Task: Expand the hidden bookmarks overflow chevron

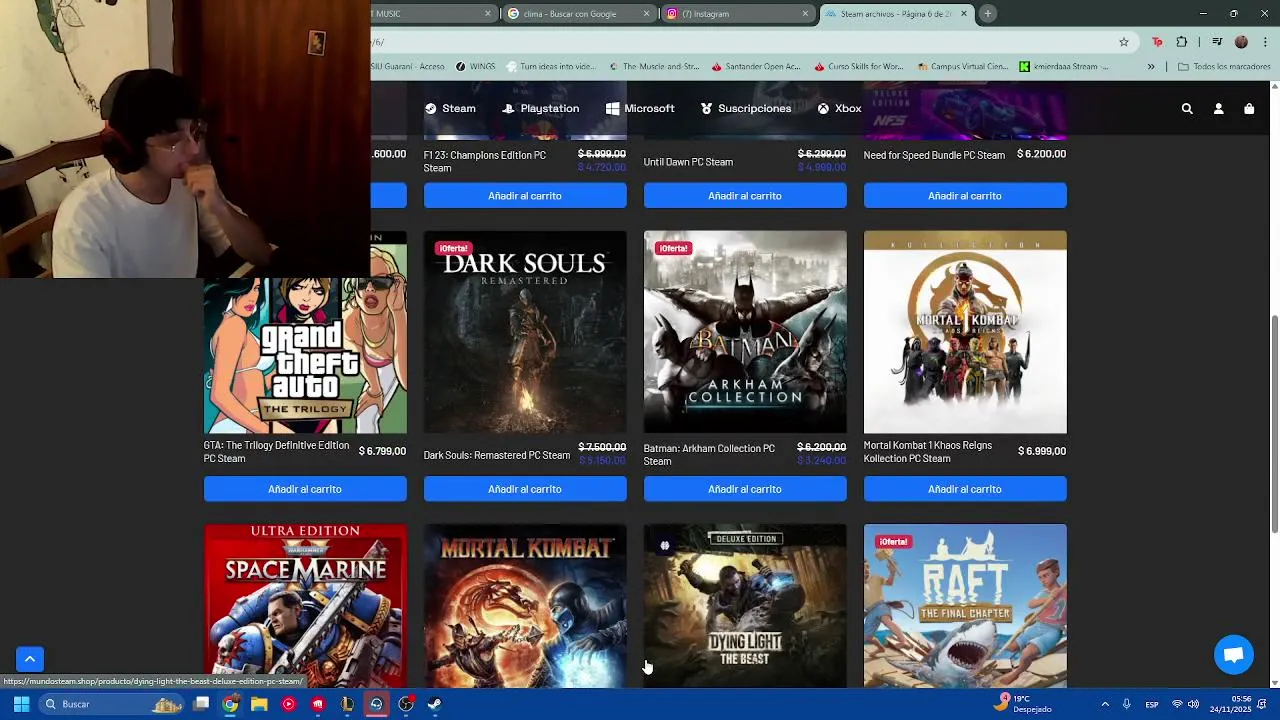Action: point(1151,67)
